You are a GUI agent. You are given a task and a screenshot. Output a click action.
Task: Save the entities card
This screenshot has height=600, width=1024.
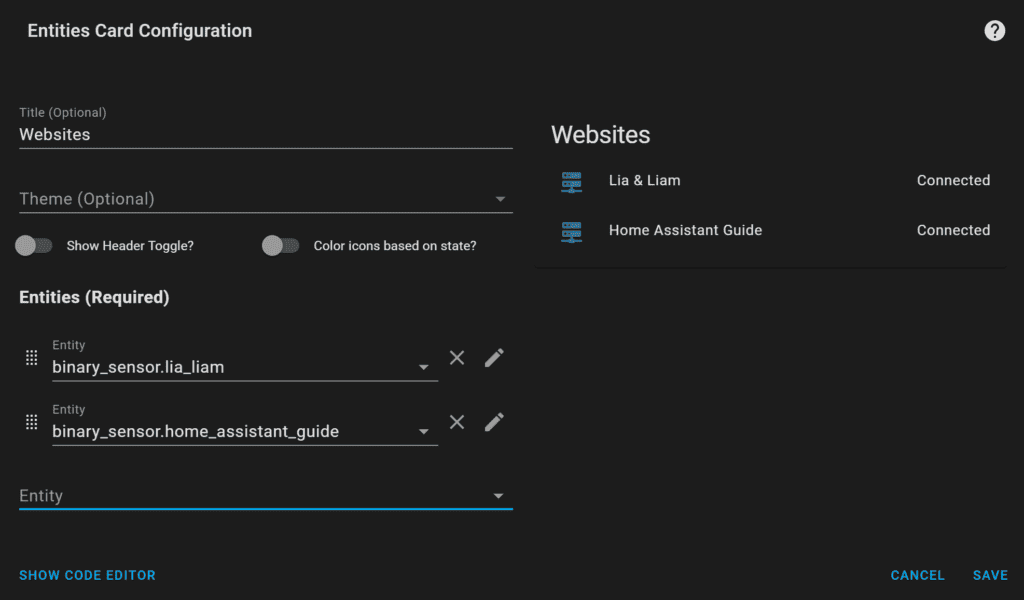[990, 575]
